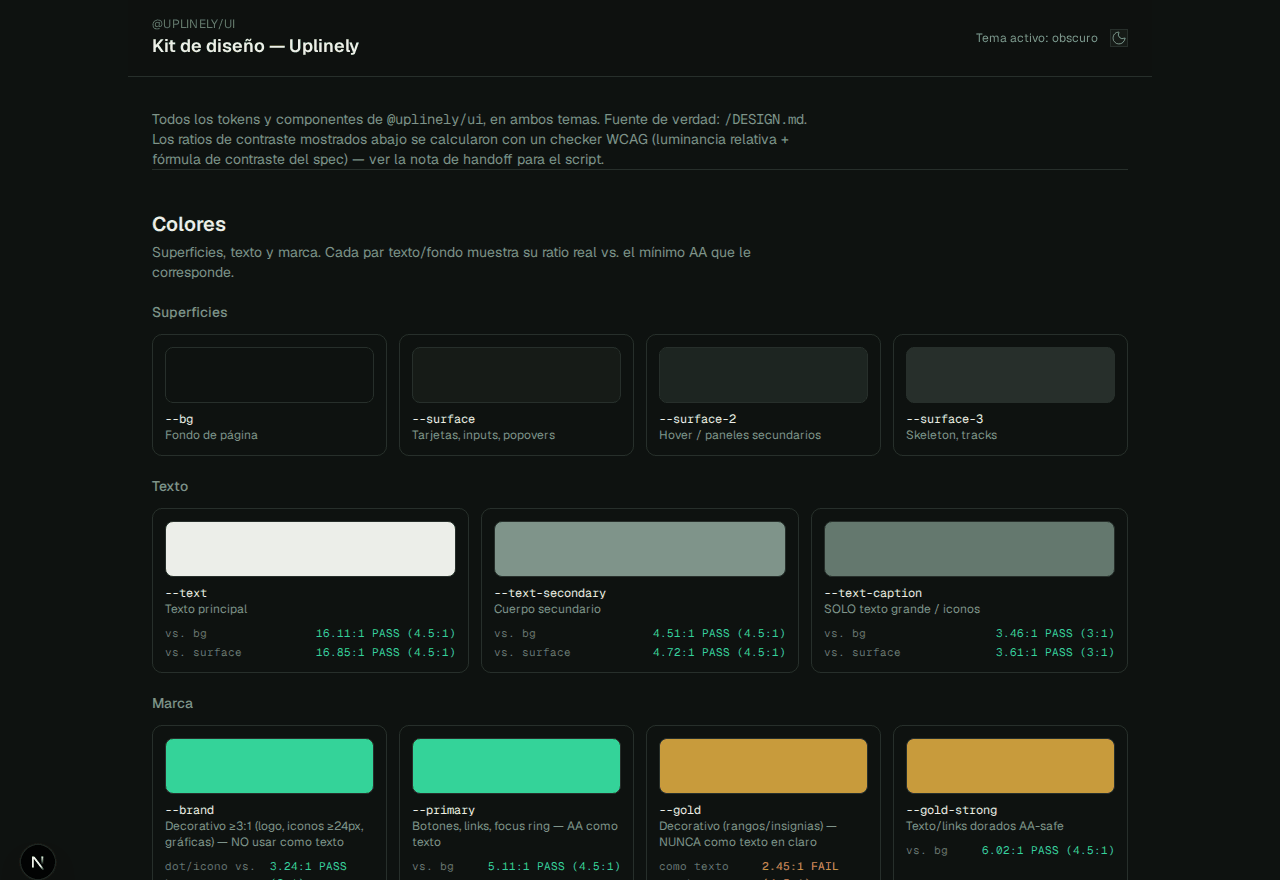Click the --text-secondary color swatch

click(640, 549)
